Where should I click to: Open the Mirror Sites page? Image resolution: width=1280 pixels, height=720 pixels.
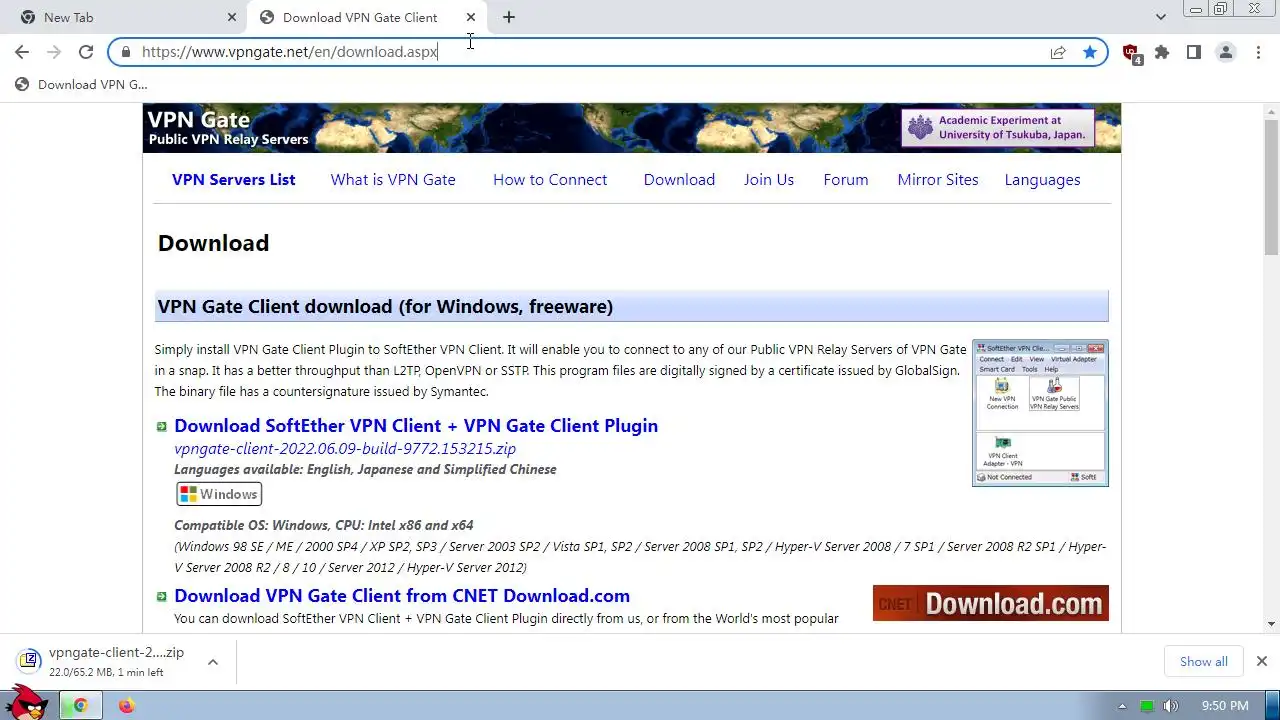[x=938, y=180]
